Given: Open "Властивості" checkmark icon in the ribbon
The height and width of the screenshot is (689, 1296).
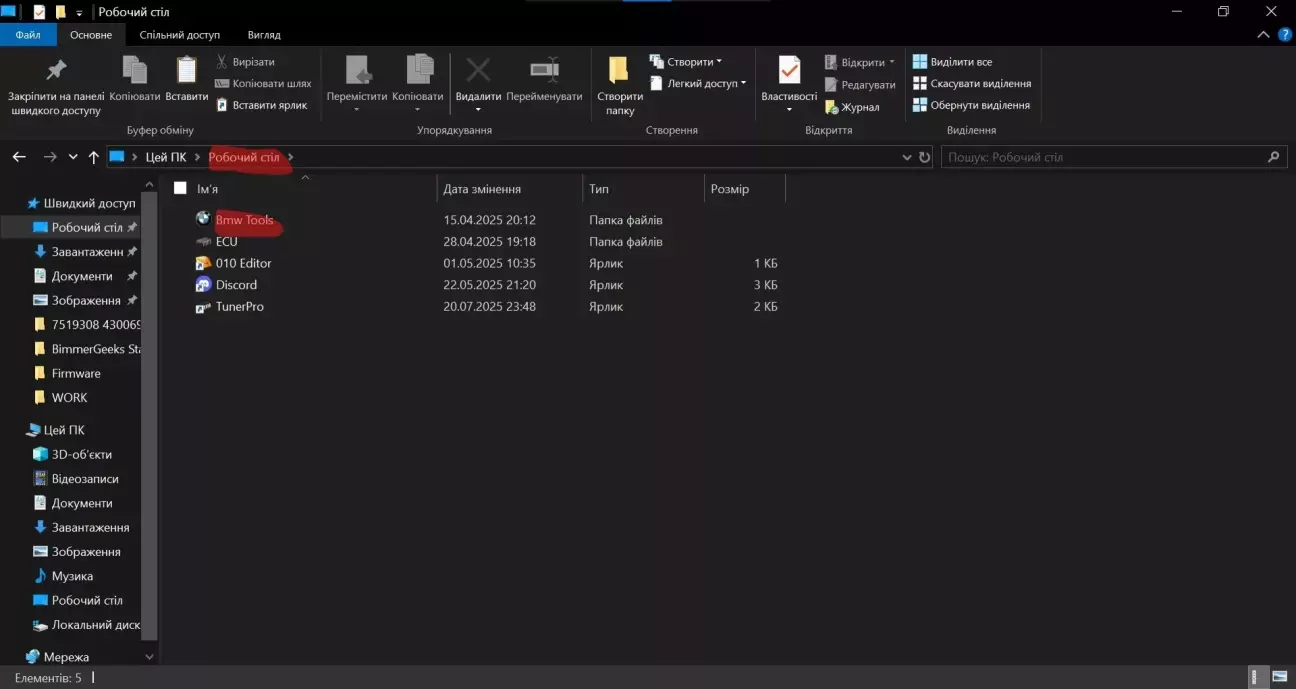Looking at the screenshot, I should 789,71.
